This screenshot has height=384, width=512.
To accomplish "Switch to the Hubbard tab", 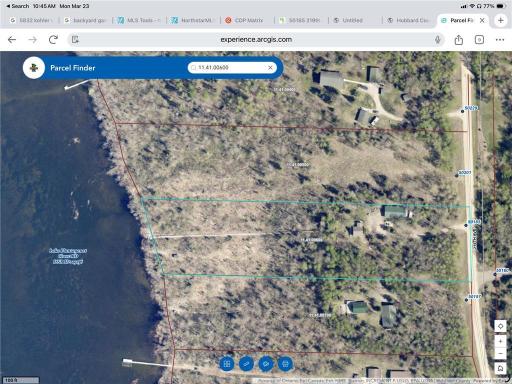I will 409,20.
